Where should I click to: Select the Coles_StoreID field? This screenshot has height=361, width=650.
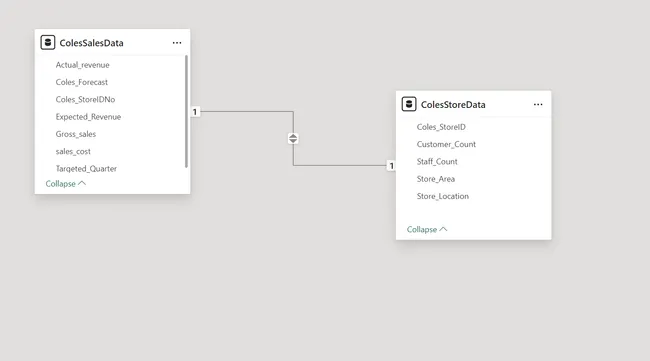pos(441,127)
